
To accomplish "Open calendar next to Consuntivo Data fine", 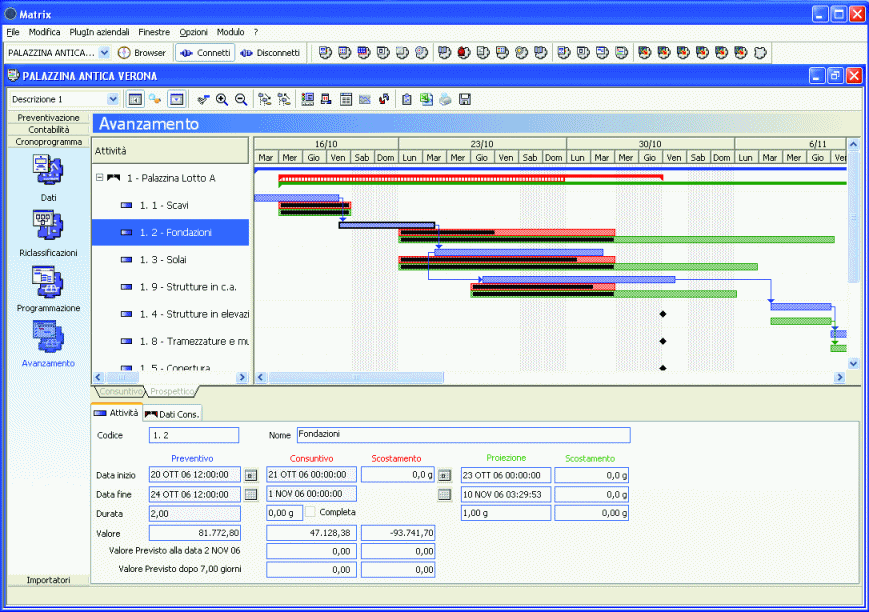I will (x=444, y=494).
